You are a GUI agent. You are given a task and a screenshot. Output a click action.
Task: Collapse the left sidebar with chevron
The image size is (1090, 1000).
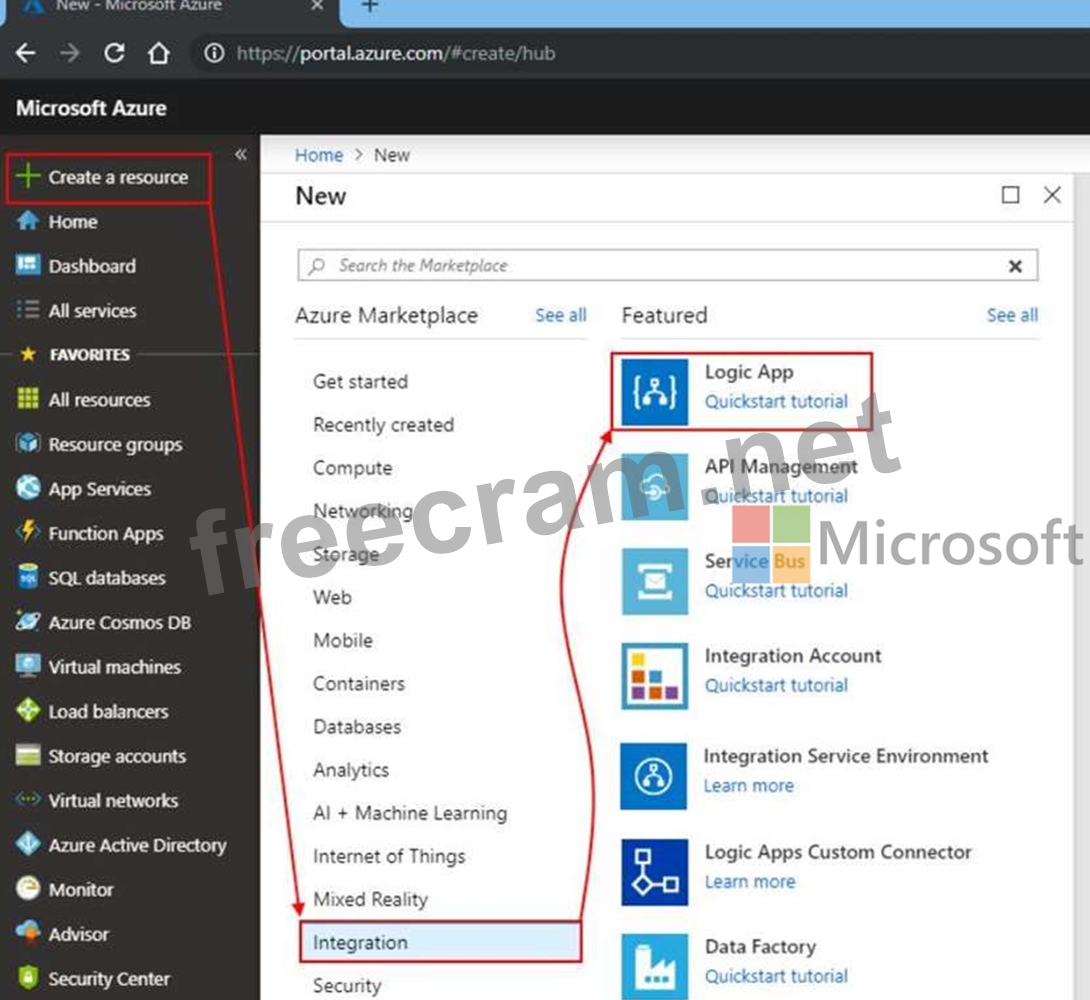click(x=240, y=154)
